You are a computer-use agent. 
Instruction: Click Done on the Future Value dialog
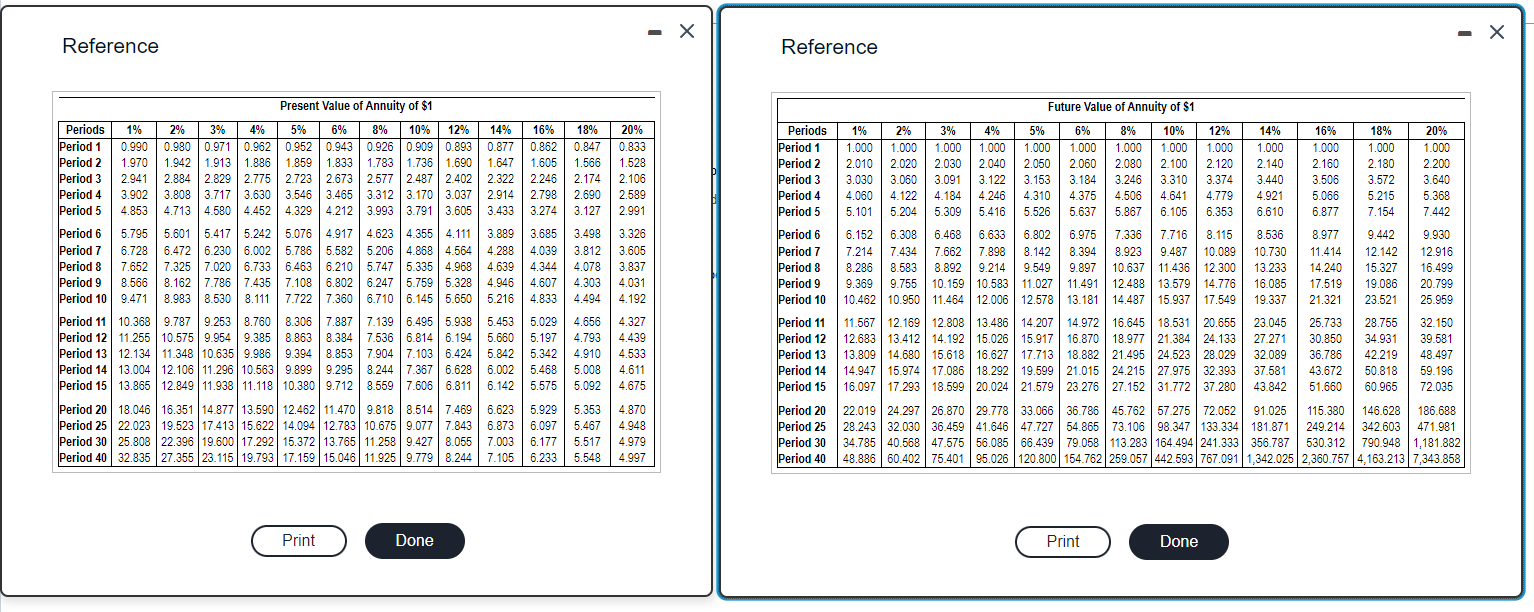[x=1178, y=542]
